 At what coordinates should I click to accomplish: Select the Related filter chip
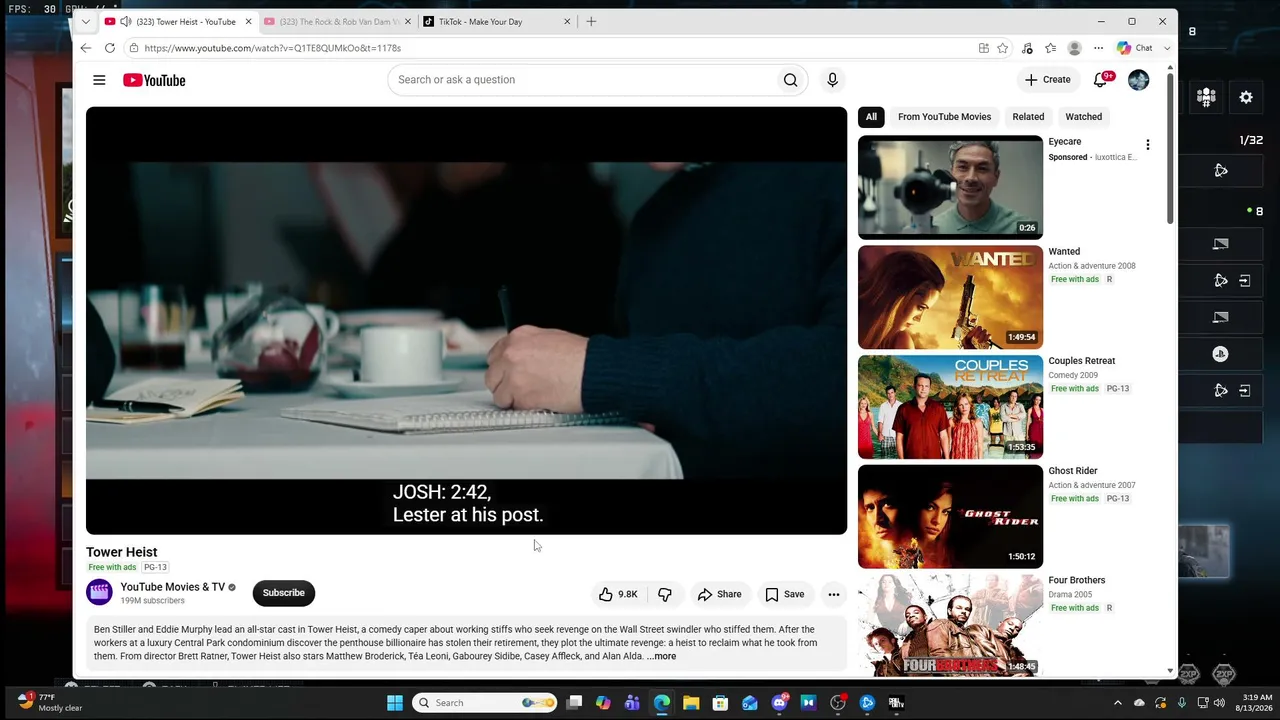point(1028,117)
